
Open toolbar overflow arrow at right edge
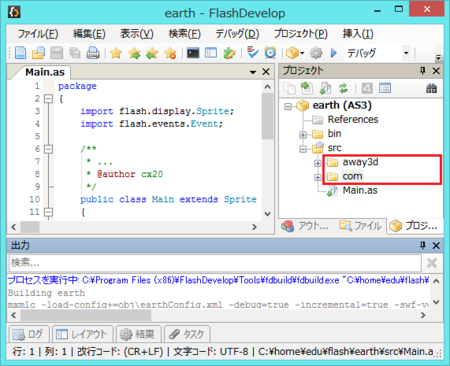click(439, 57)
